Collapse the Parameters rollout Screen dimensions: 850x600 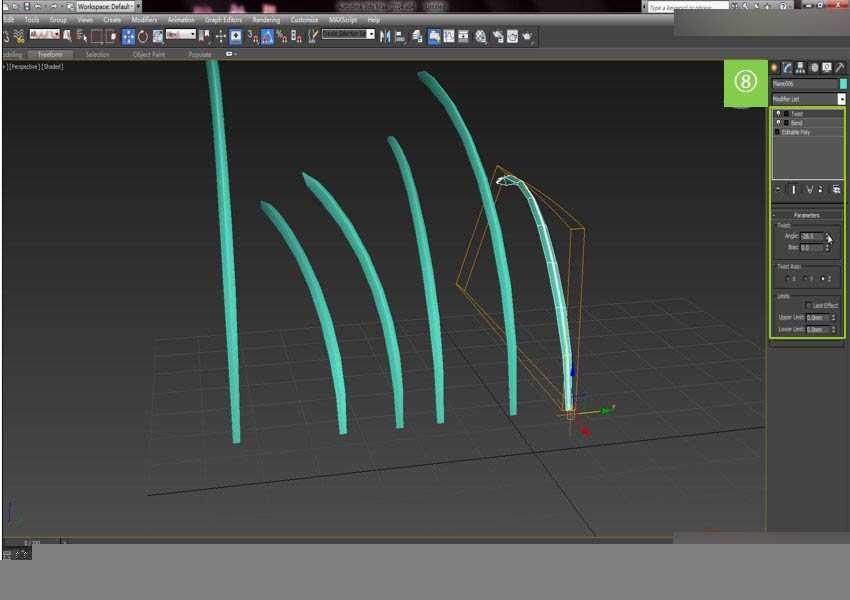[807, 215]
